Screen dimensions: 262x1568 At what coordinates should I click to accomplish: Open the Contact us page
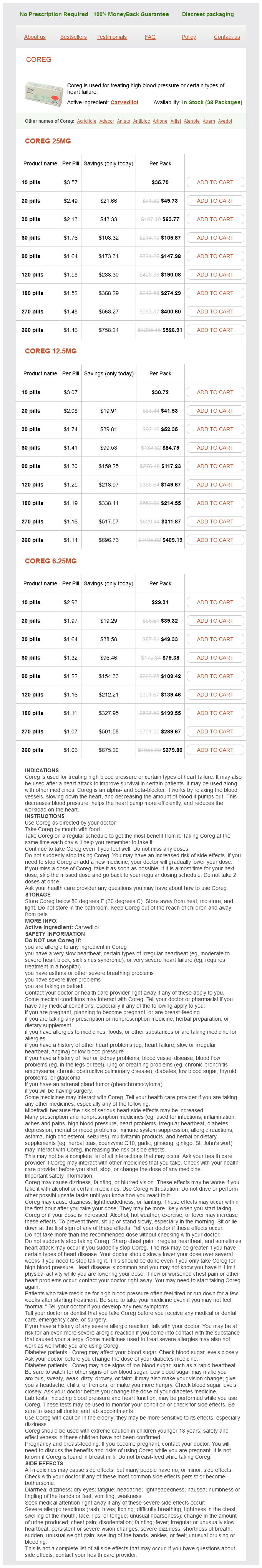[227, 37]
